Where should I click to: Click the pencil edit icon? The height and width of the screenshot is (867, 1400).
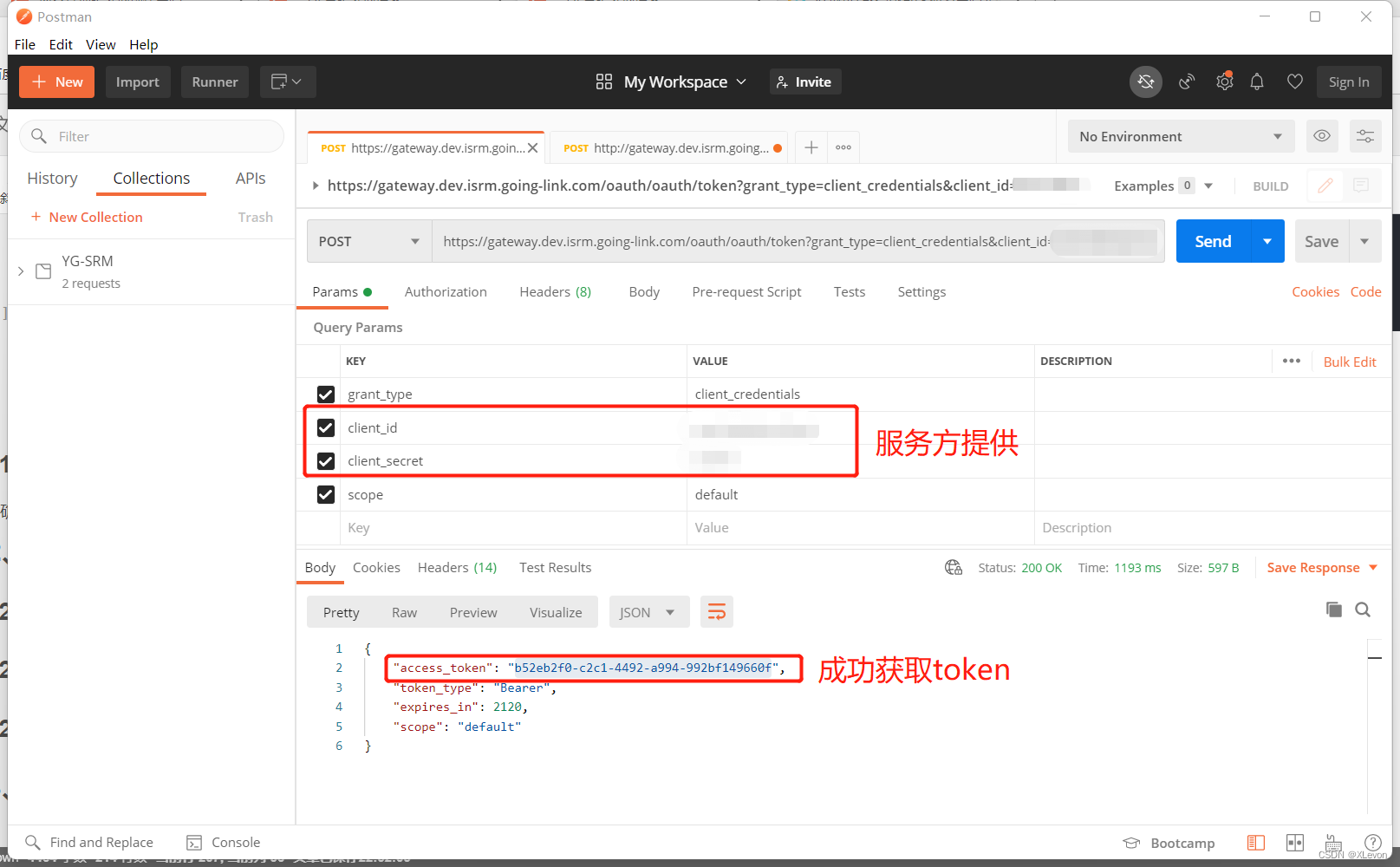coord(1325,186)
